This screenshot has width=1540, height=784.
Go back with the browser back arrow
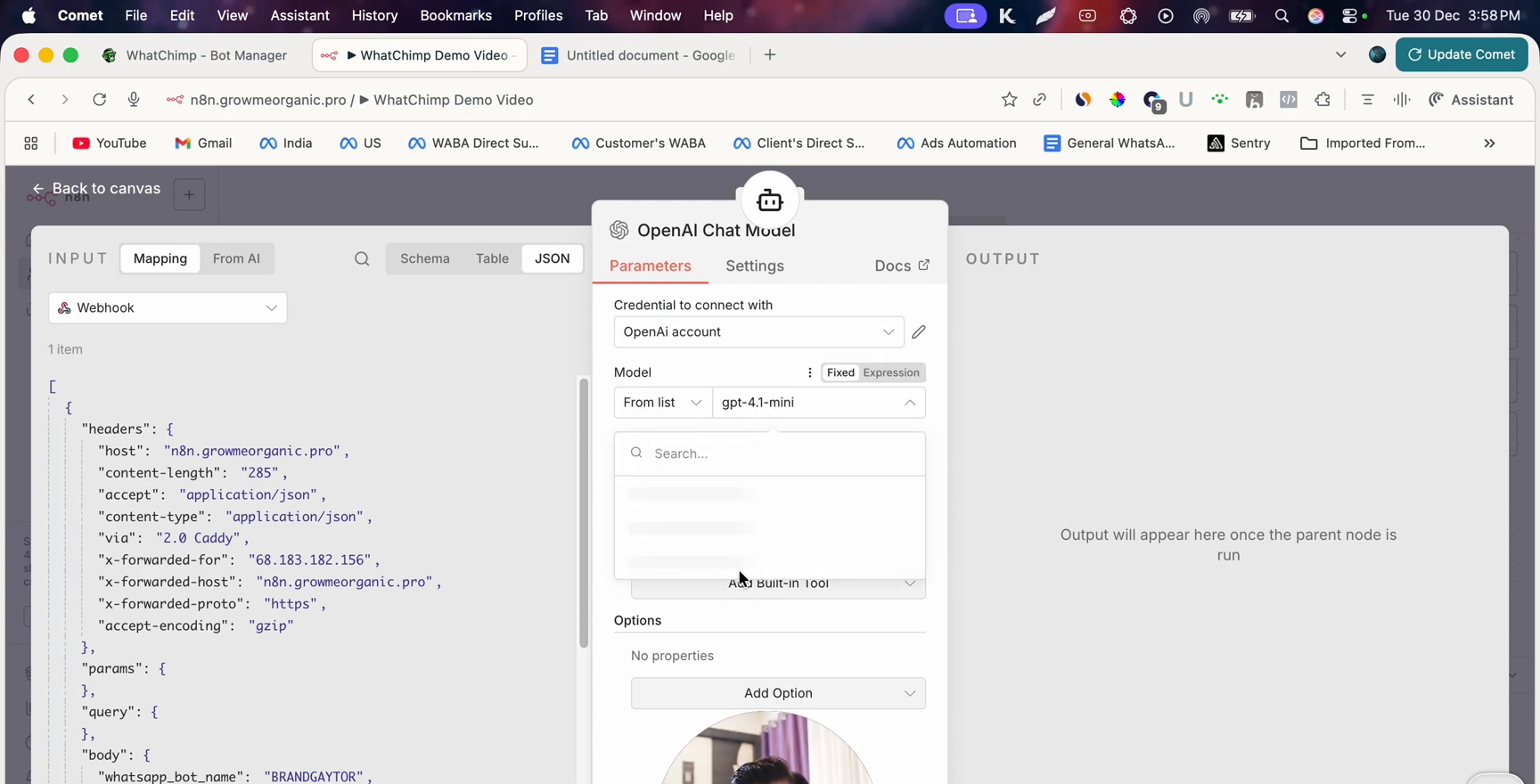[x=31, y=100]
